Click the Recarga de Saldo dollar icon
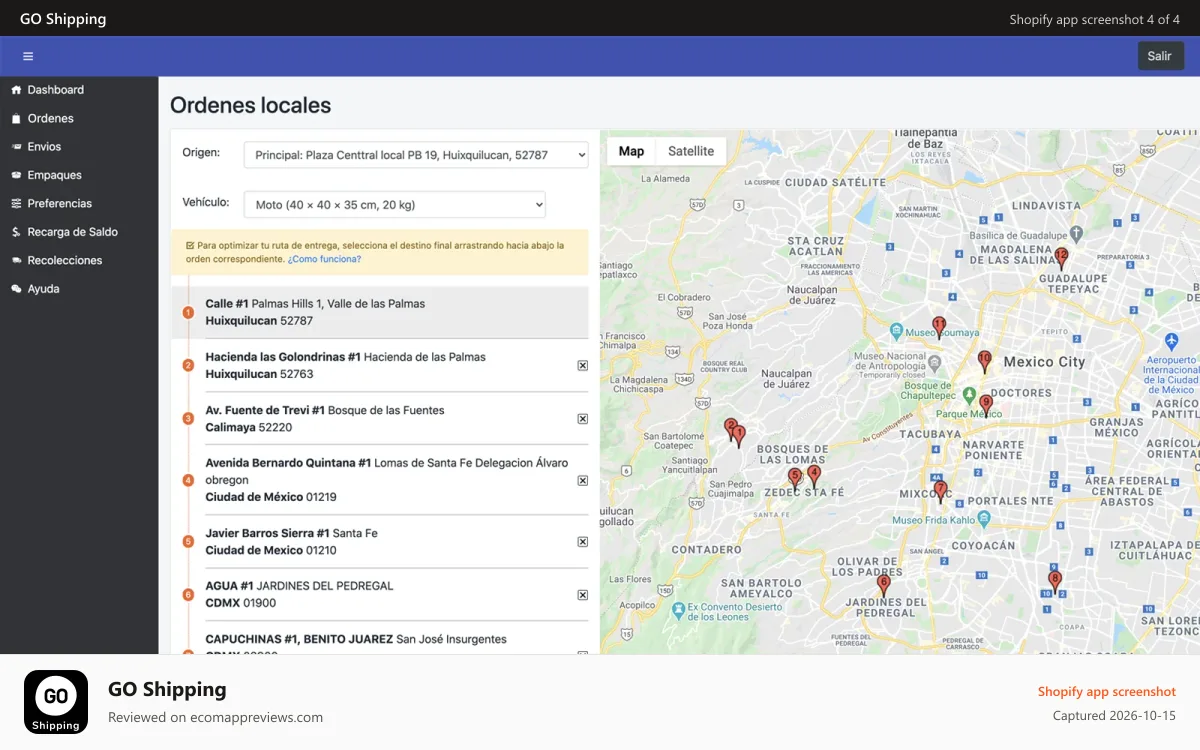The height and width of the screenshot is (750, 1200). pos(16,232)
